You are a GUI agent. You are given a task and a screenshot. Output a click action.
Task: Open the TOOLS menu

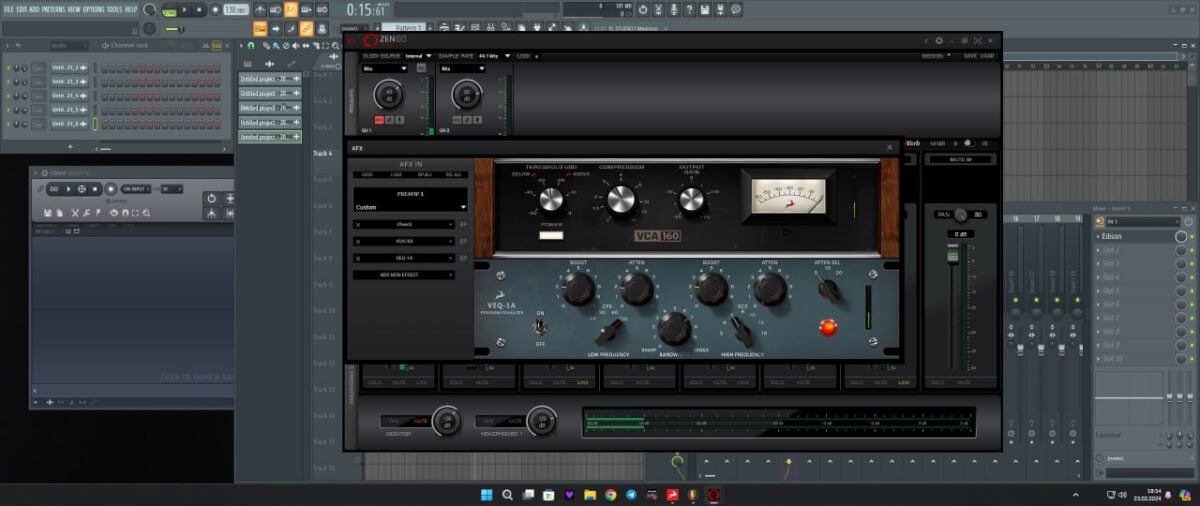(x=114, y=9)
